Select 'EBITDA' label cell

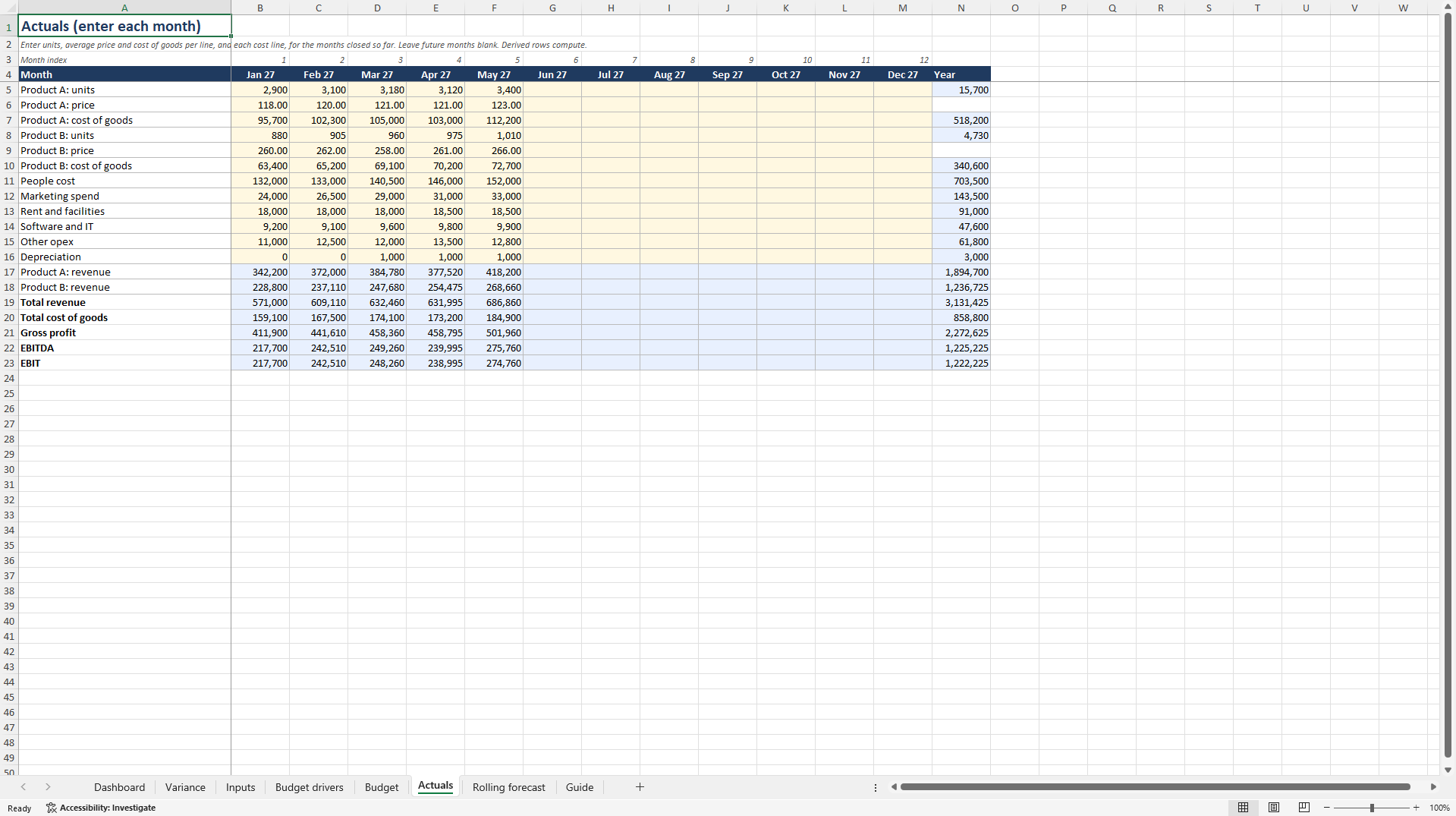pos(124,348)
